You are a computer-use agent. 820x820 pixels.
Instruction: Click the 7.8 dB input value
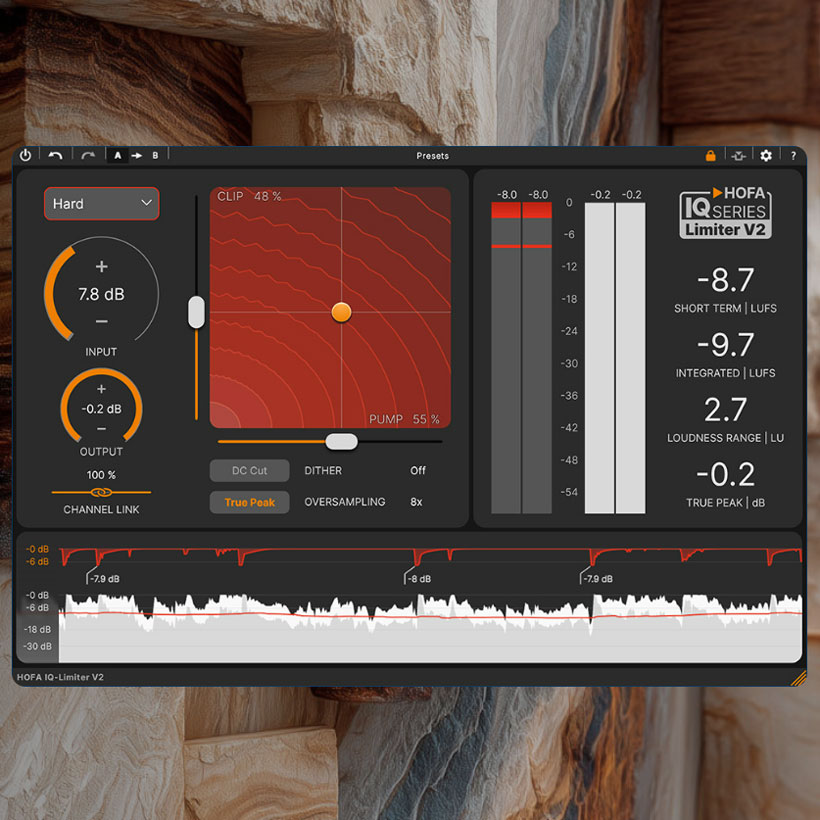101,294
